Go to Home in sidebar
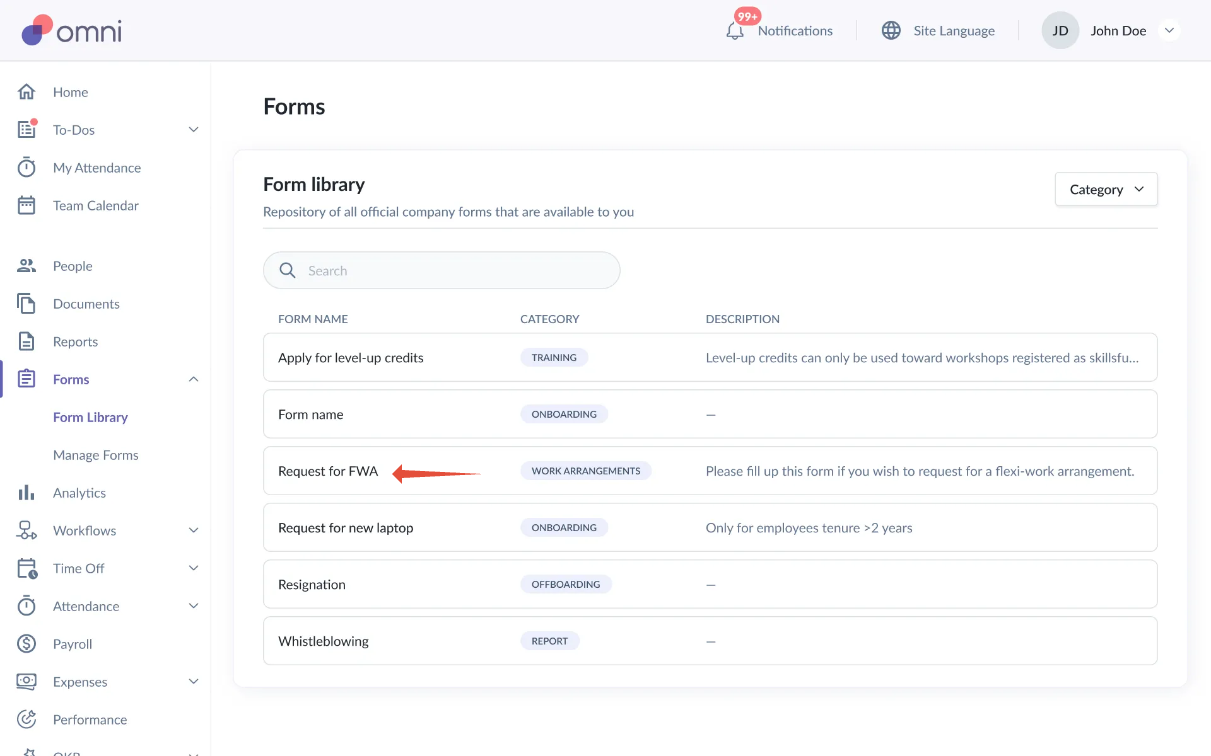 pyautogui.click(x=70, y=92)
